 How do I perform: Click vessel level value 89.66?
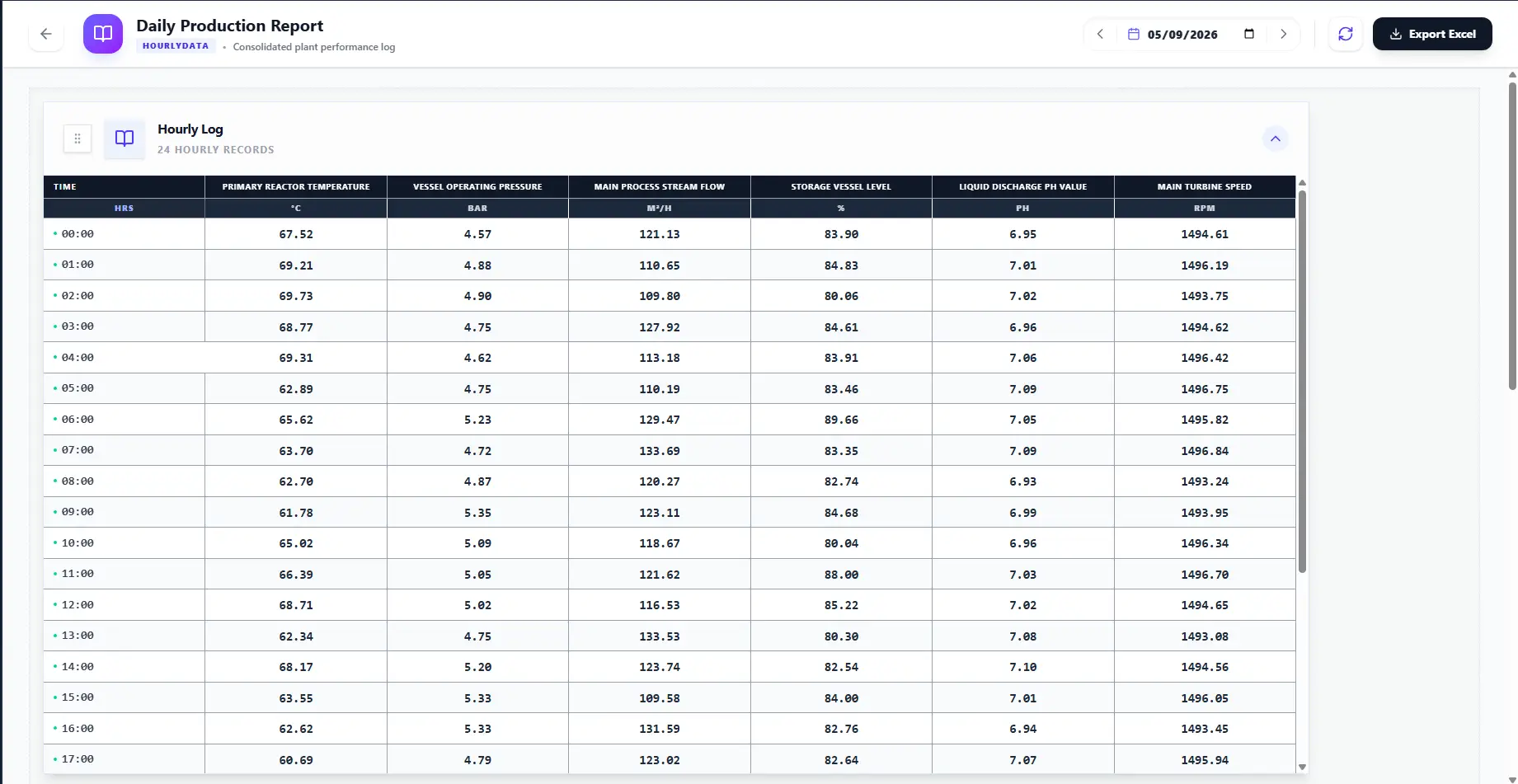coord(841,420)
